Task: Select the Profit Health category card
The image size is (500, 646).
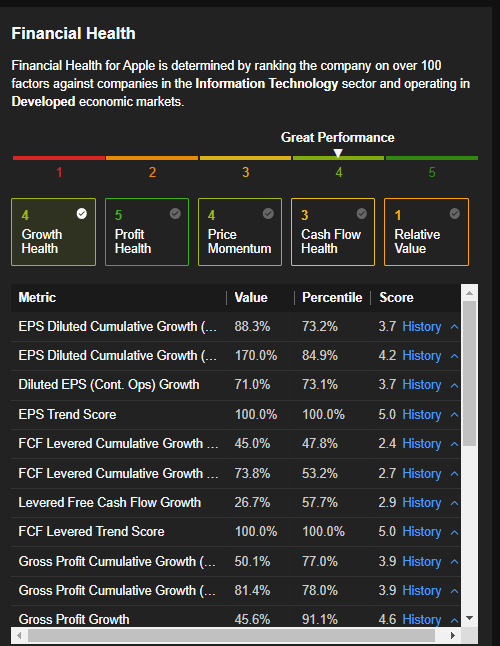Action: click(x=147, y=232)
